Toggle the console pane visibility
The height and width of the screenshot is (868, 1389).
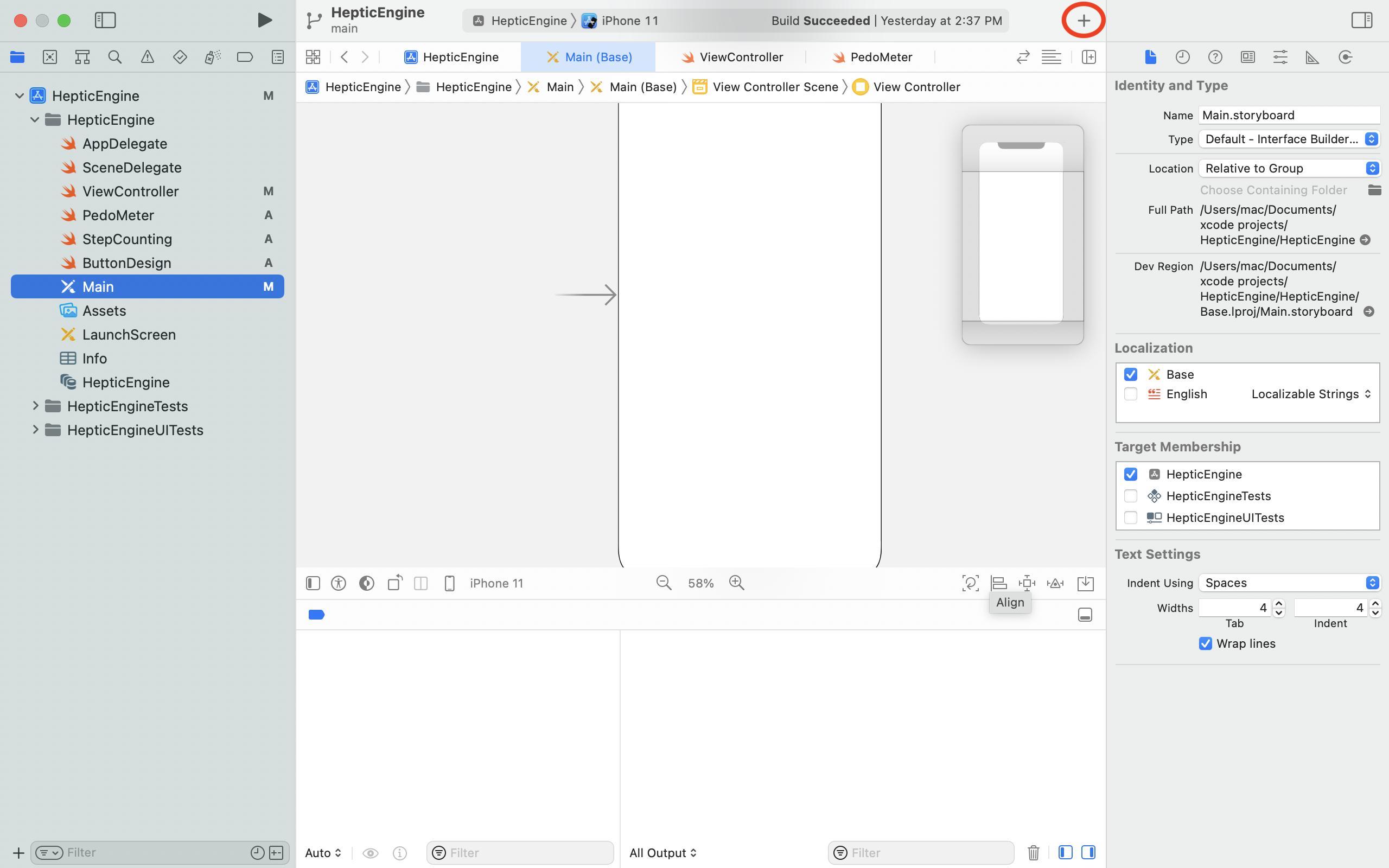click(x=1088, y=852)
